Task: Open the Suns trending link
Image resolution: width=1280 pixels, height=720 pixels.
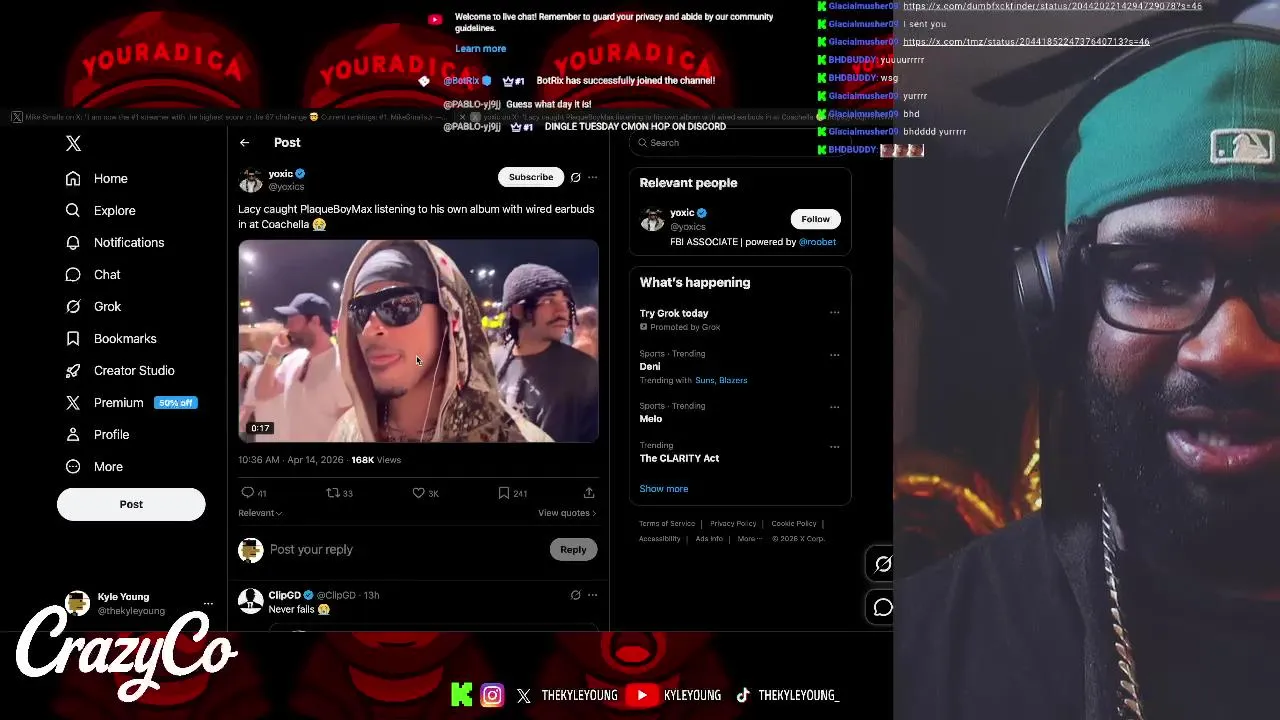Action: tap(705, 380)
